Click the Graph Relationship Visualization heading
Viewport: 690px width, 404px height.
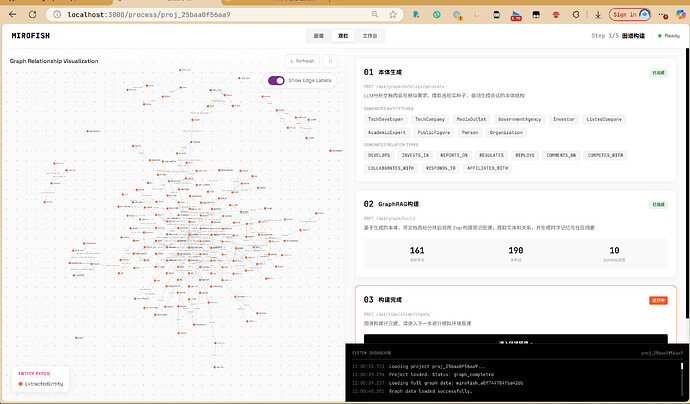point(54,61)
